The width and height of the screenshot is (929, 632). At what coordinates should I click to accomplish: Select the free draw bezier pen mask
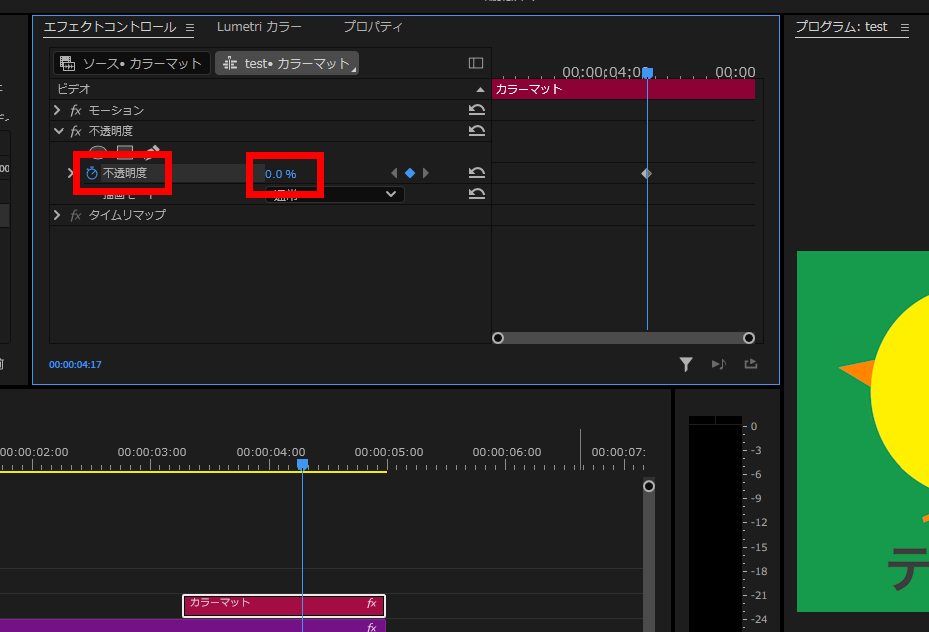click(152, 152)
